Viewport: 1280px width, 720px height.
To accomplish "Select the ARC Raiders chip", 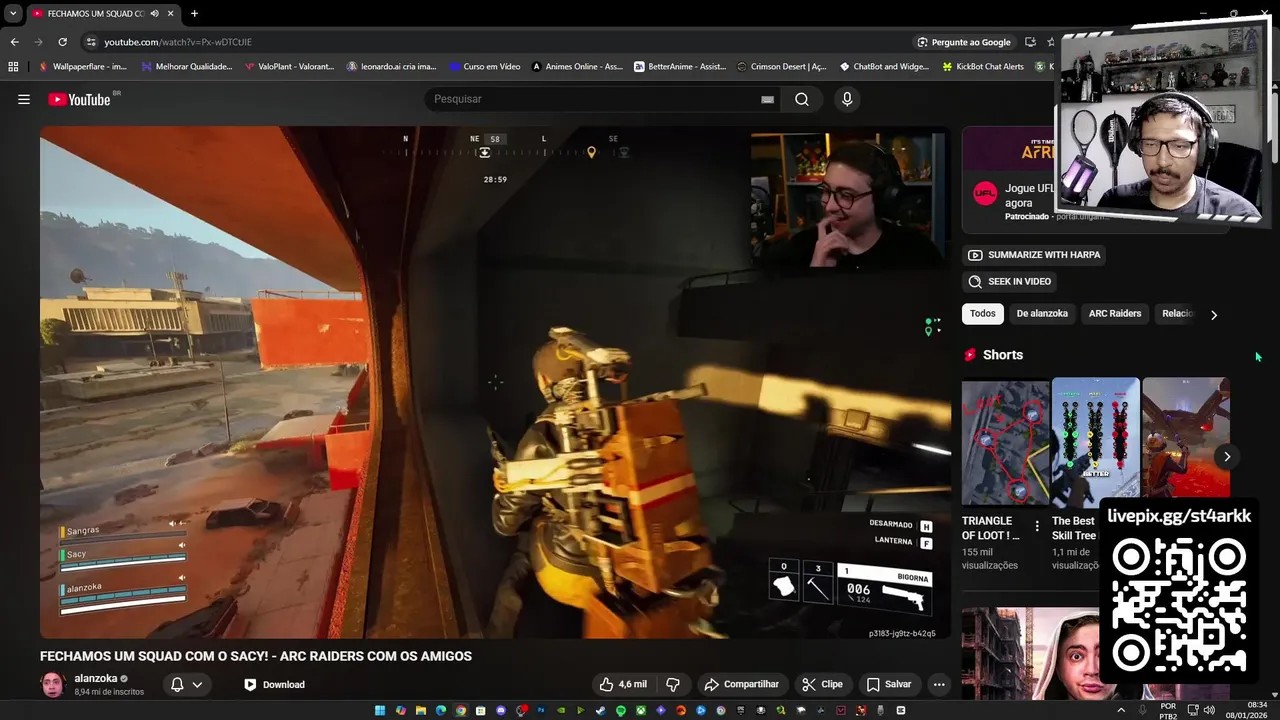I will [1115, 314].
